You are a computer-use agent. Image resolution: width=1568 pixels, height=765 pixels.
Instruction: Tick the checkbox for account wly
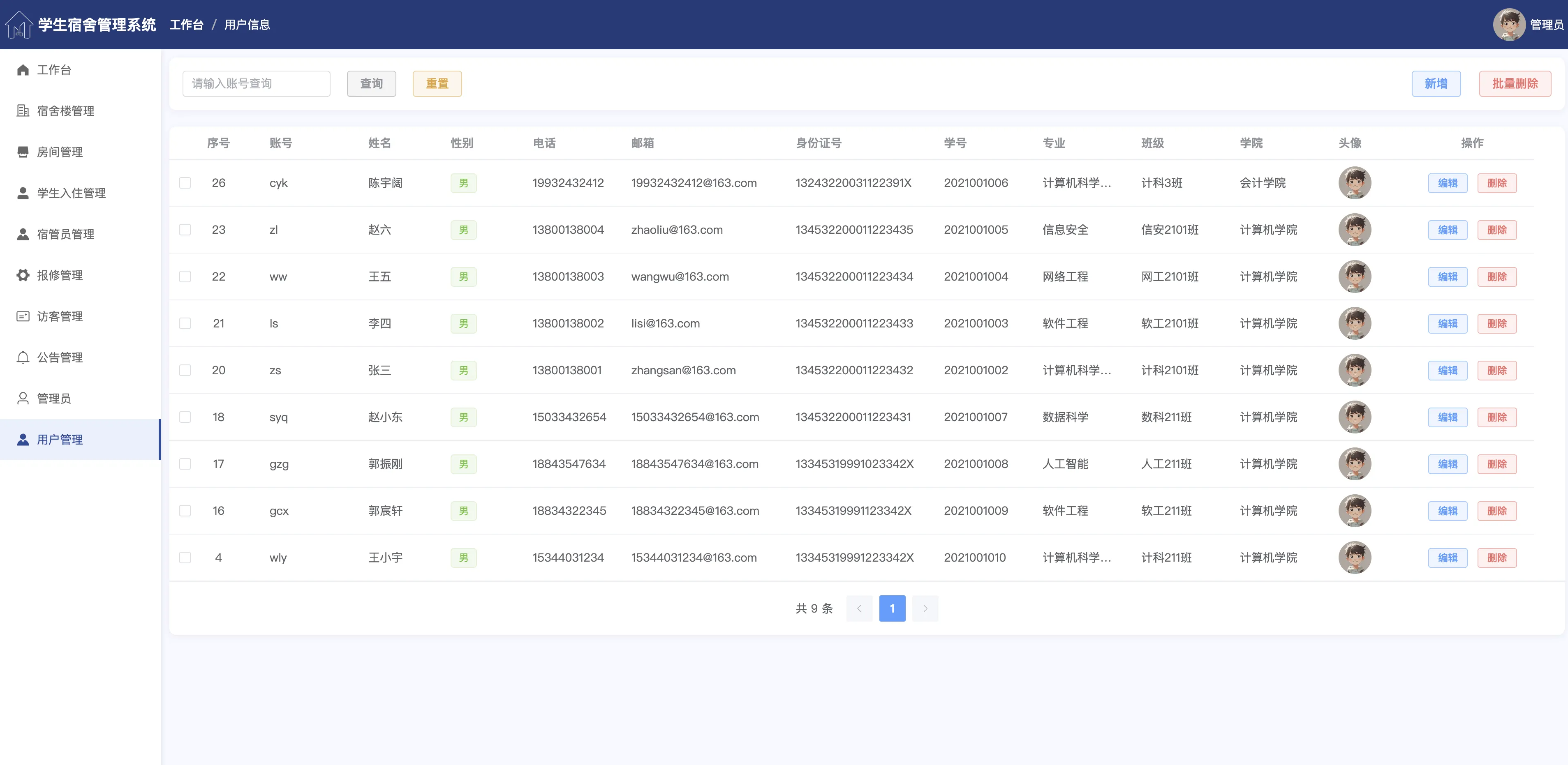(185, 558)
